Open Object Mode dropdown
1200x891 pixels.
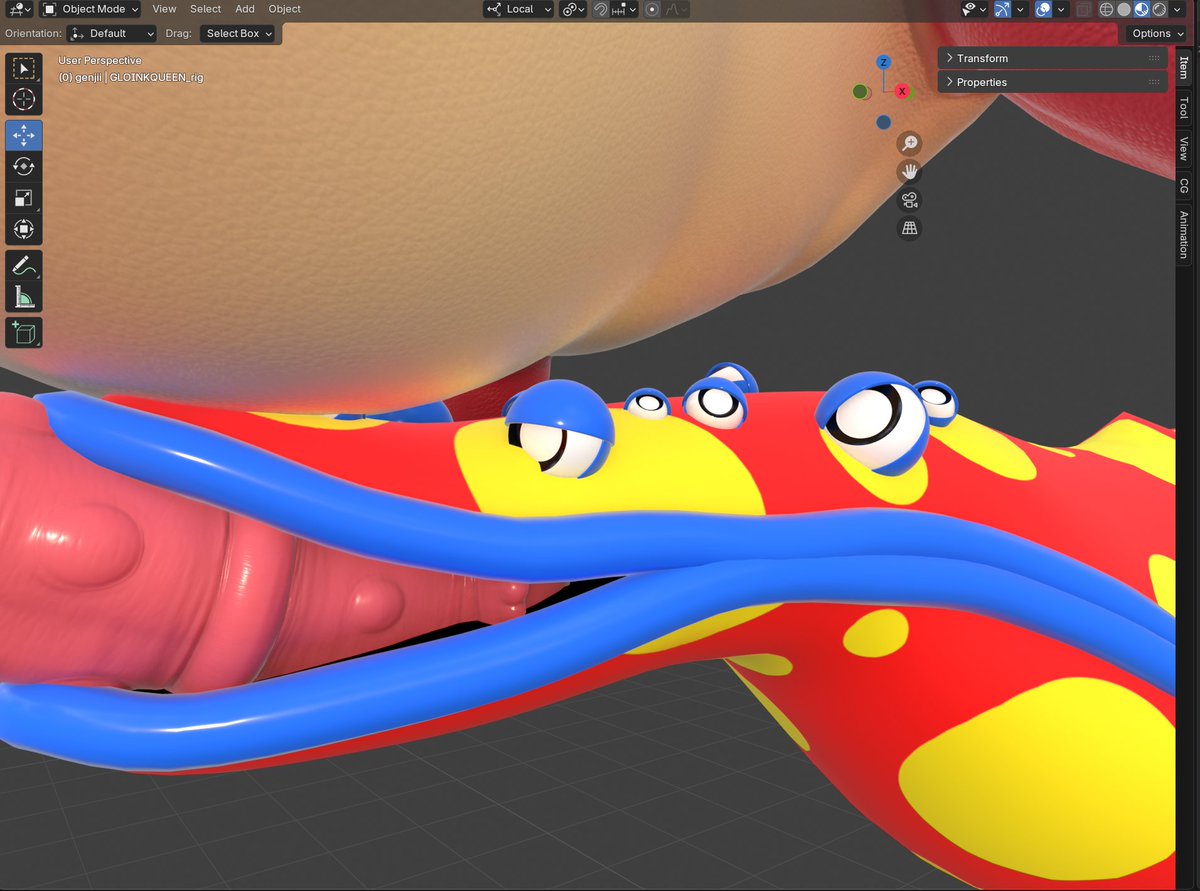coord(91,9)
